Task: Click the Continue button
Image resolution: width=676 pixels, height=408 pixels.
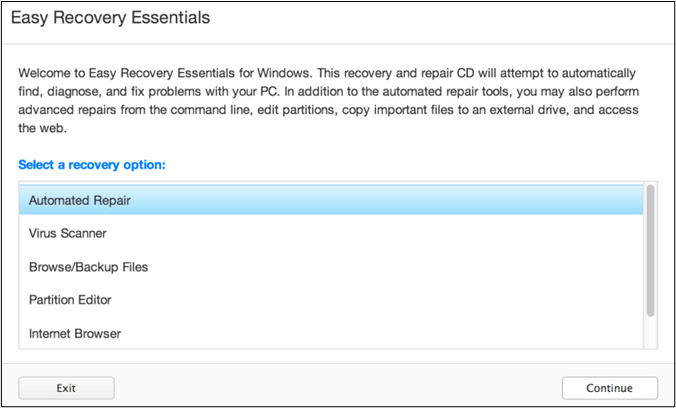Action: coord(610,388)
